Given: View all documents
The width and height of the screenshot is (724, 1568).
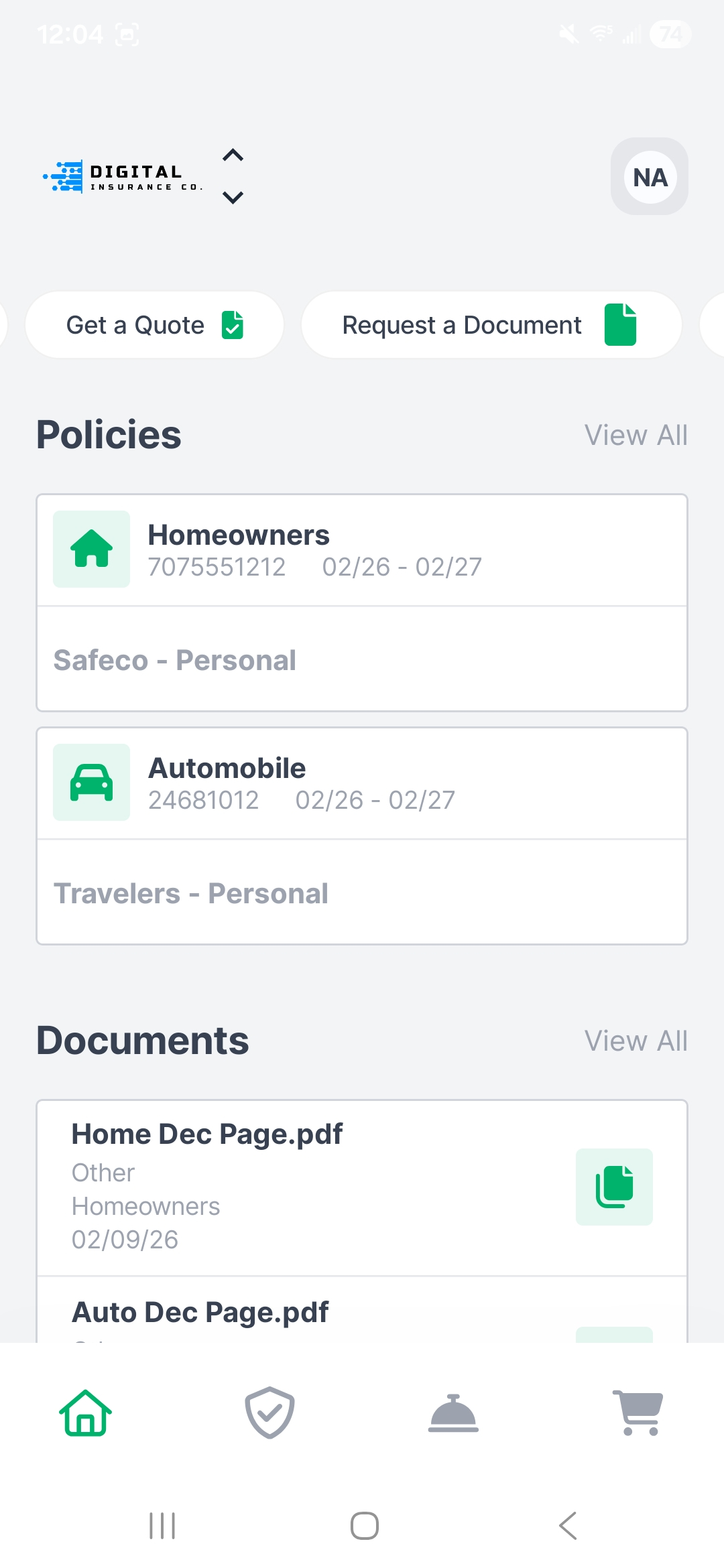Looking at the screenshot, I should [x=636, y=1041].
